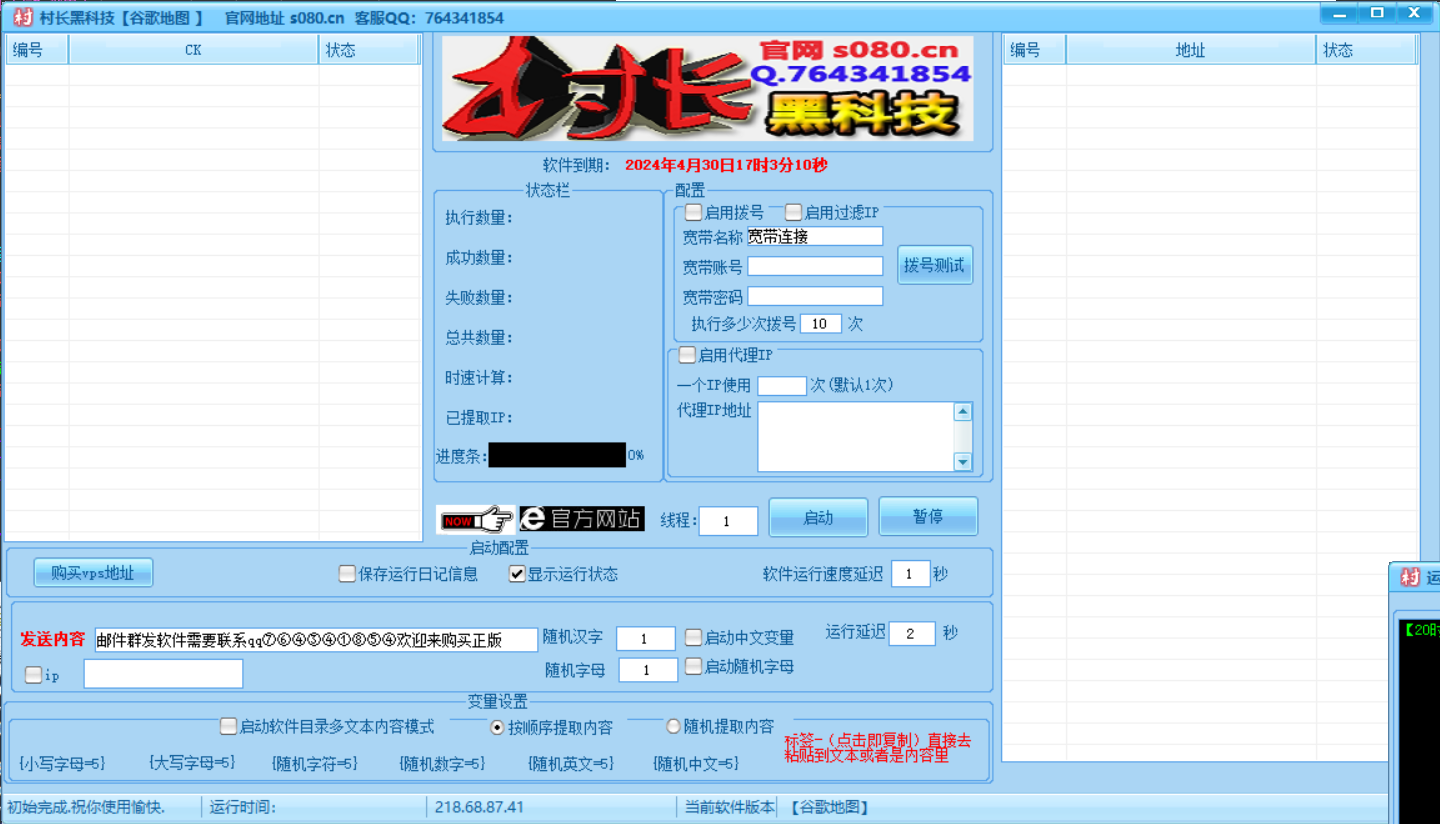Click the 宽带名称 input field
Screen dimensions: 1440x824
point(815,237)
